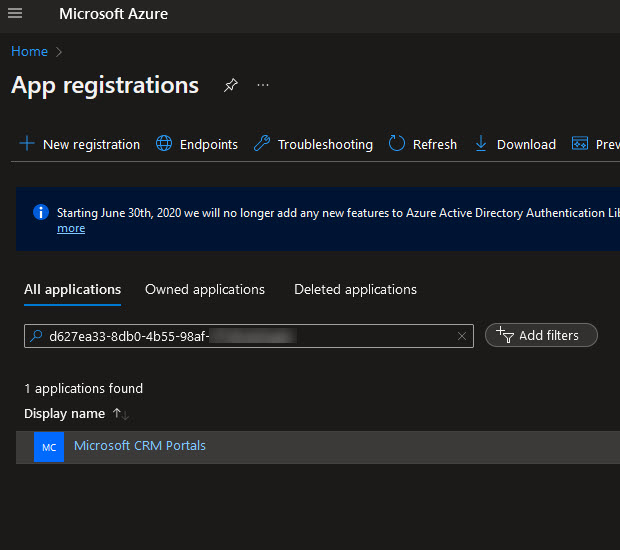The height and width of the screenshot is (550, 620).
Task: Click the application ID search field
Action: click(249, 336)
